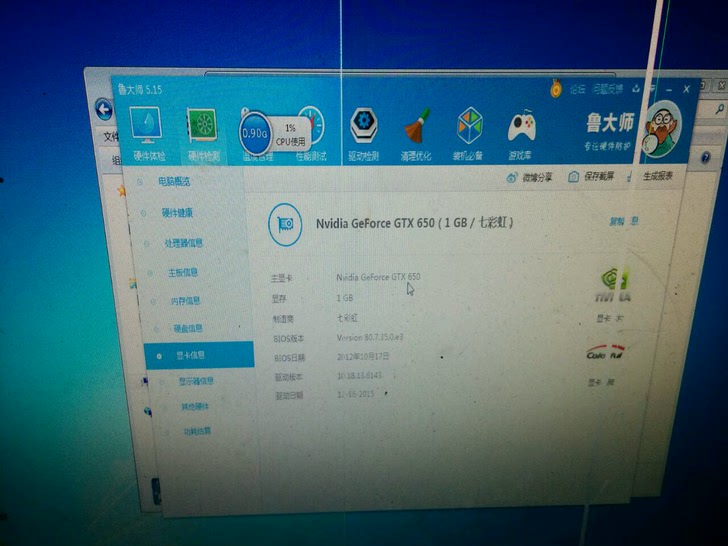The image size is (728, 546).
Task: Click driver version 10.18.13.6143
Action: (359, 375)
